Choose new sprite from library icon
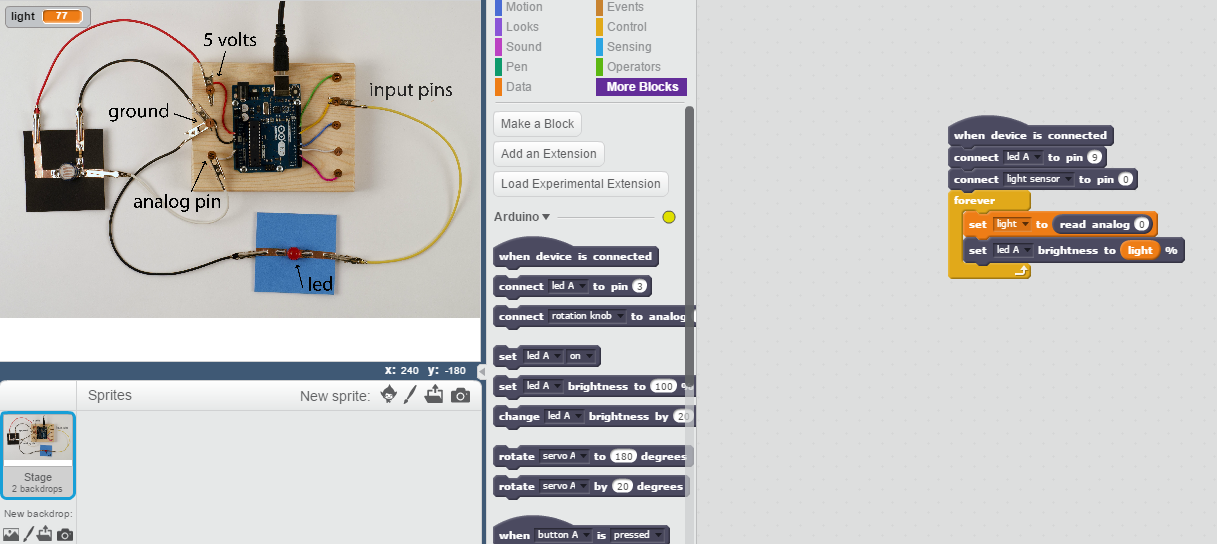The width and height of the screenshot is (1217, 544). point(389,395)
